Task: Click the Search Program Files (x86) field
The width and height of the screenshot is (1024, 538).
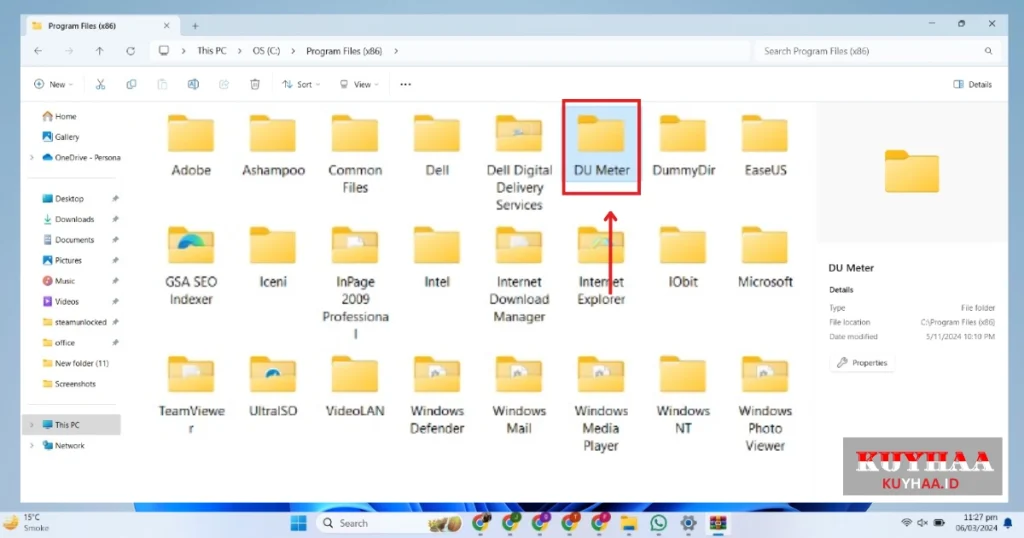Action: [x=877, y=51]
